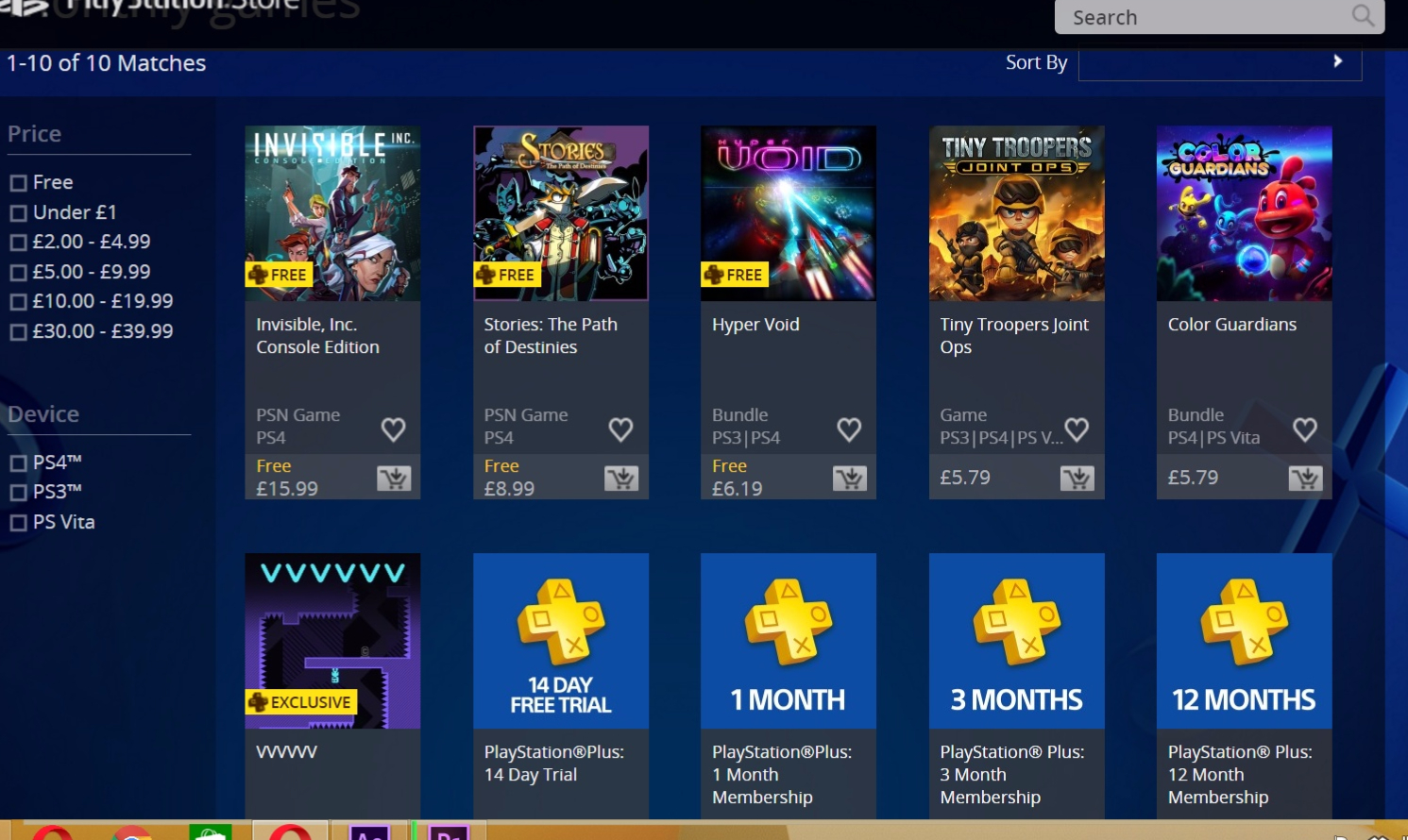Click the £15.99 price under Invisible, Inc.
1408x840 pixels.
pyautogui.click(x=287, y=489)
